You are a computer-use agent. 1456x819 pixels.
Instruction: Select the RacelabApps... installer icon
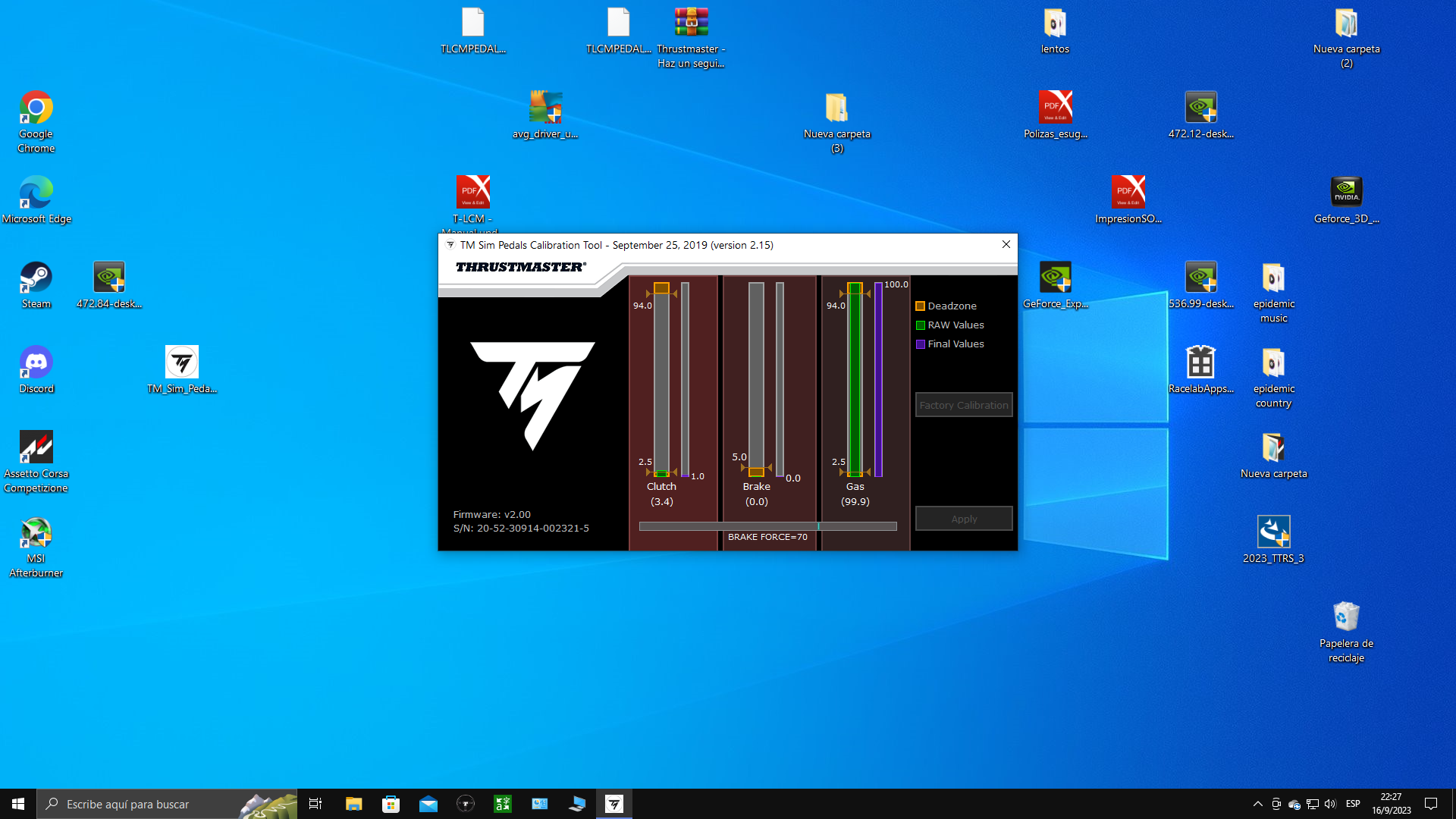(1200, 370)
